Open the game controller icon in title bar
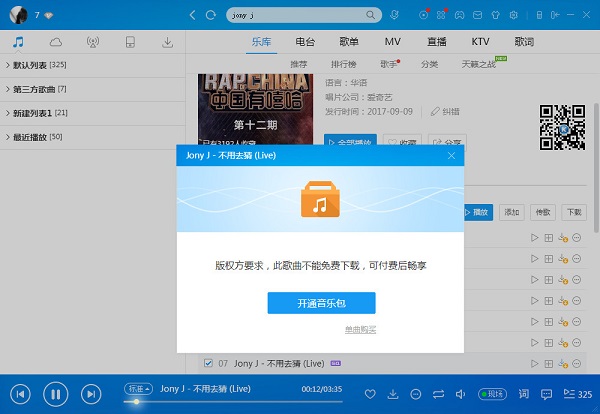The image size is (600, 414). [x=459, y=15]
